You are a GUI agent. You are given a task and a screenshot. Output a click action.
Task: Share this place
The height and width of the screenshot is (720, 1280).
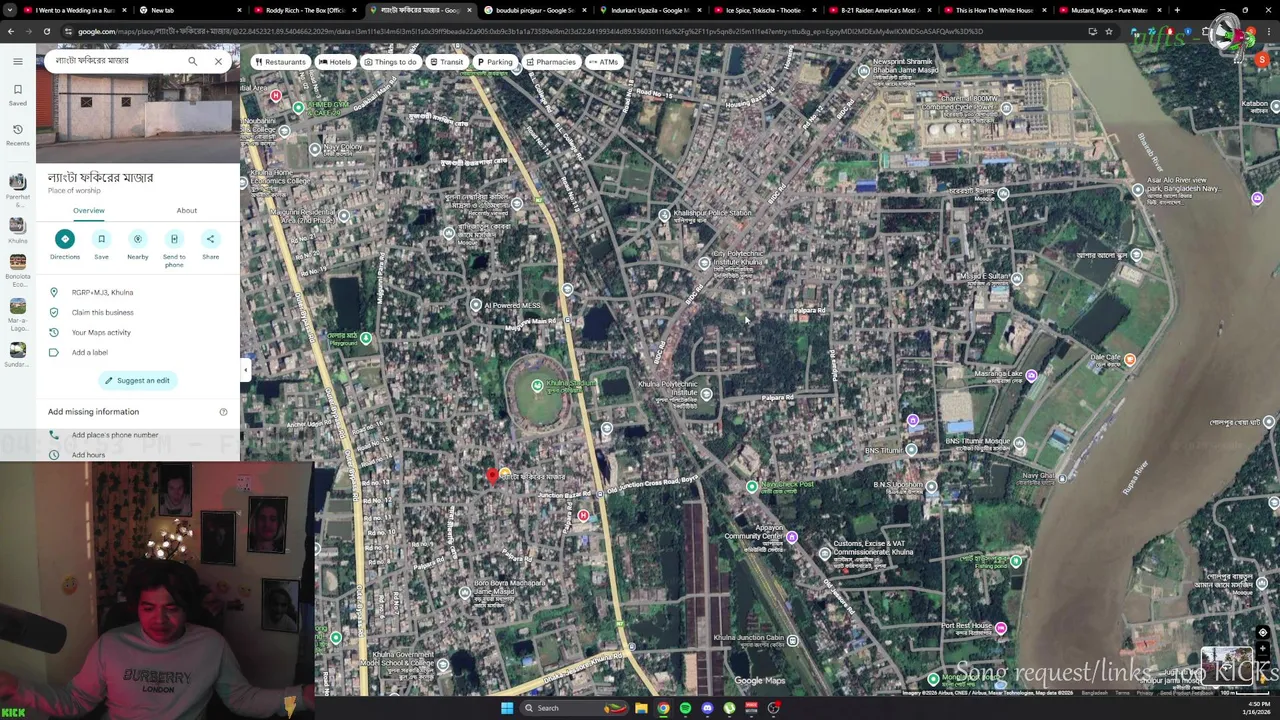click(210, 244)
